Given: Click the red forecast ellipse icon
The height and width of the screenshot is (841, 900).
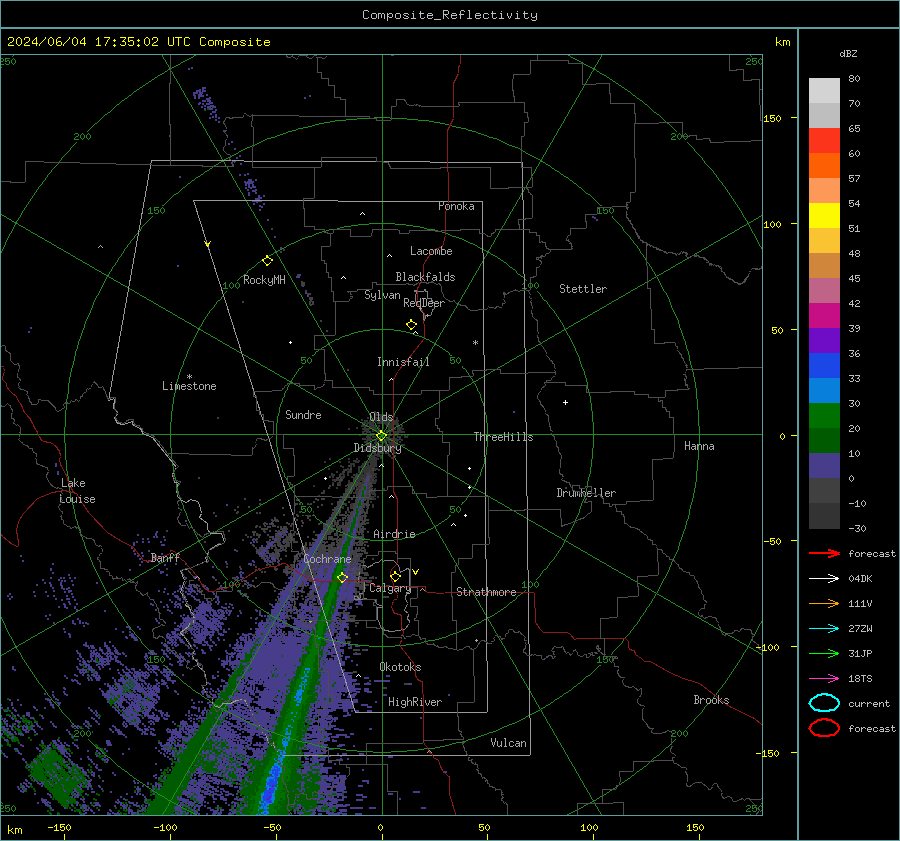Looking at the screenshot, I should [824, 728].
